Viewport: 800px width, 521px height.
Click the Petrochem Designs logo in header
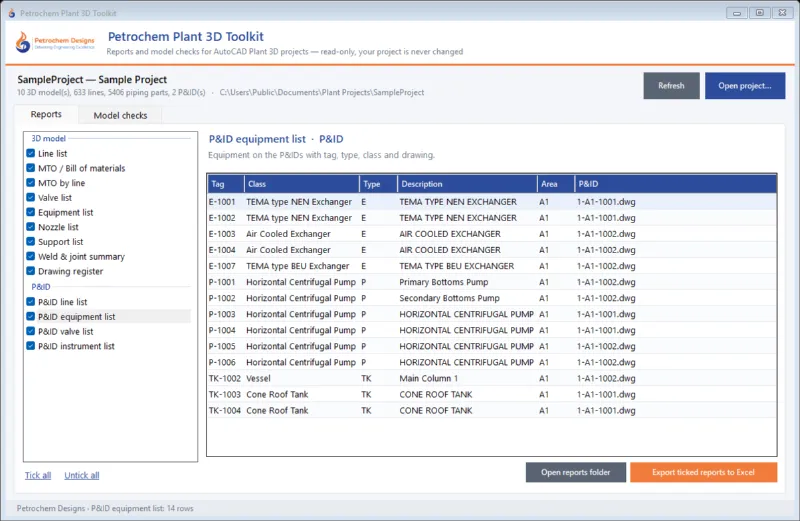coord(55,42)
